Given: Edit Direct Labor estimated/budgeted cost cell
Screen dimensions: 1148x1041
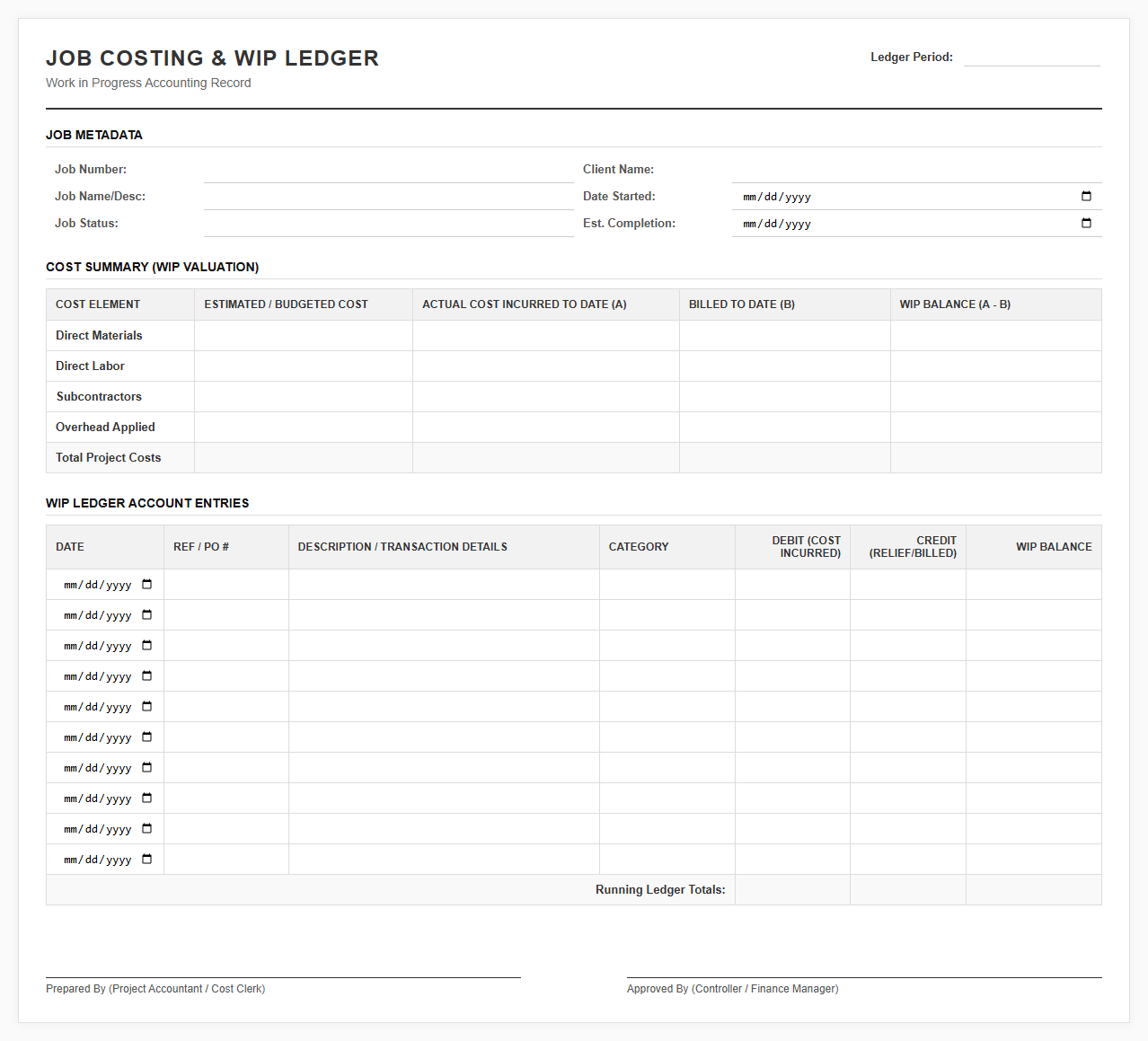Looking at the screenshot, I should point(304,366).
